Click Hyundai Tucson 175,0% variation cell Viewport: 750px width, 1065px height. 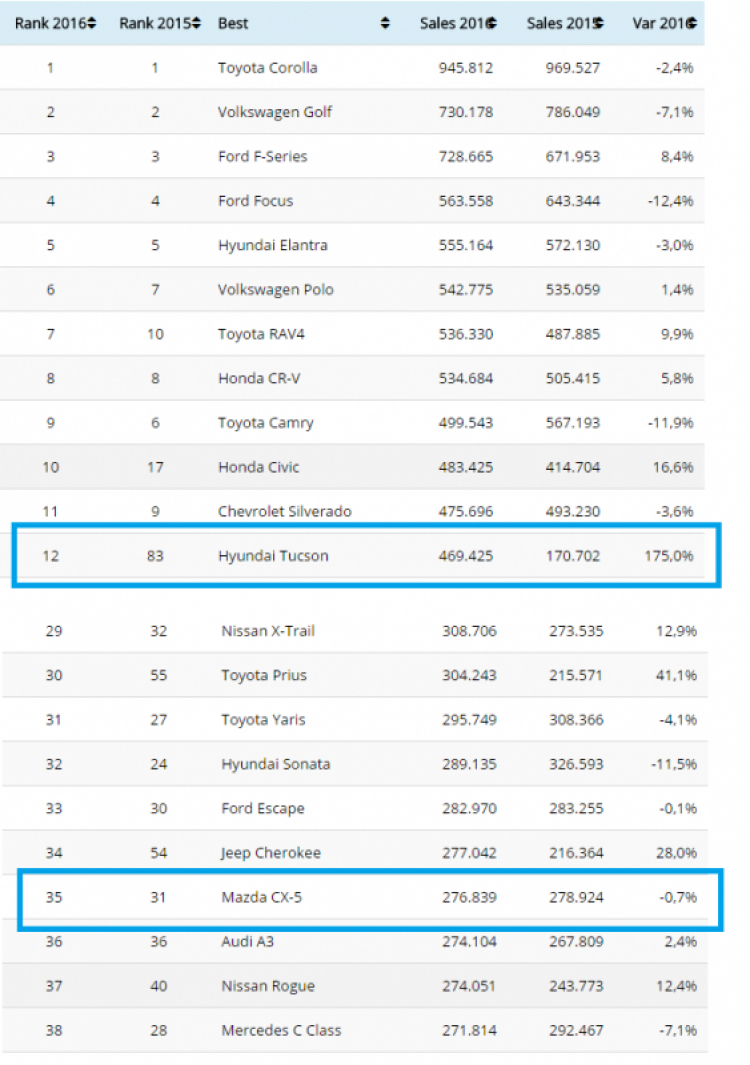[668, 556]
